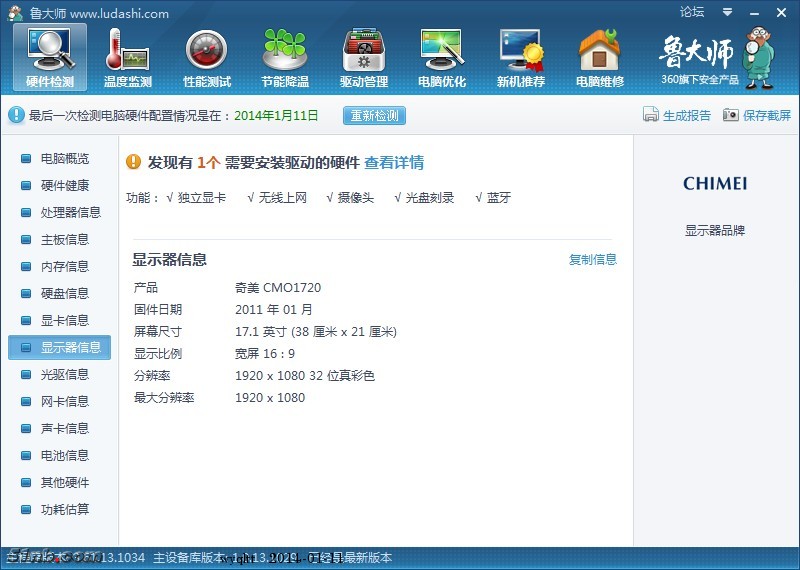Viewport: 800px width, 570px height.
Task: Launch the 电脑优化 optimization tool
Action: pyautogui.click(x=442, y=58)
